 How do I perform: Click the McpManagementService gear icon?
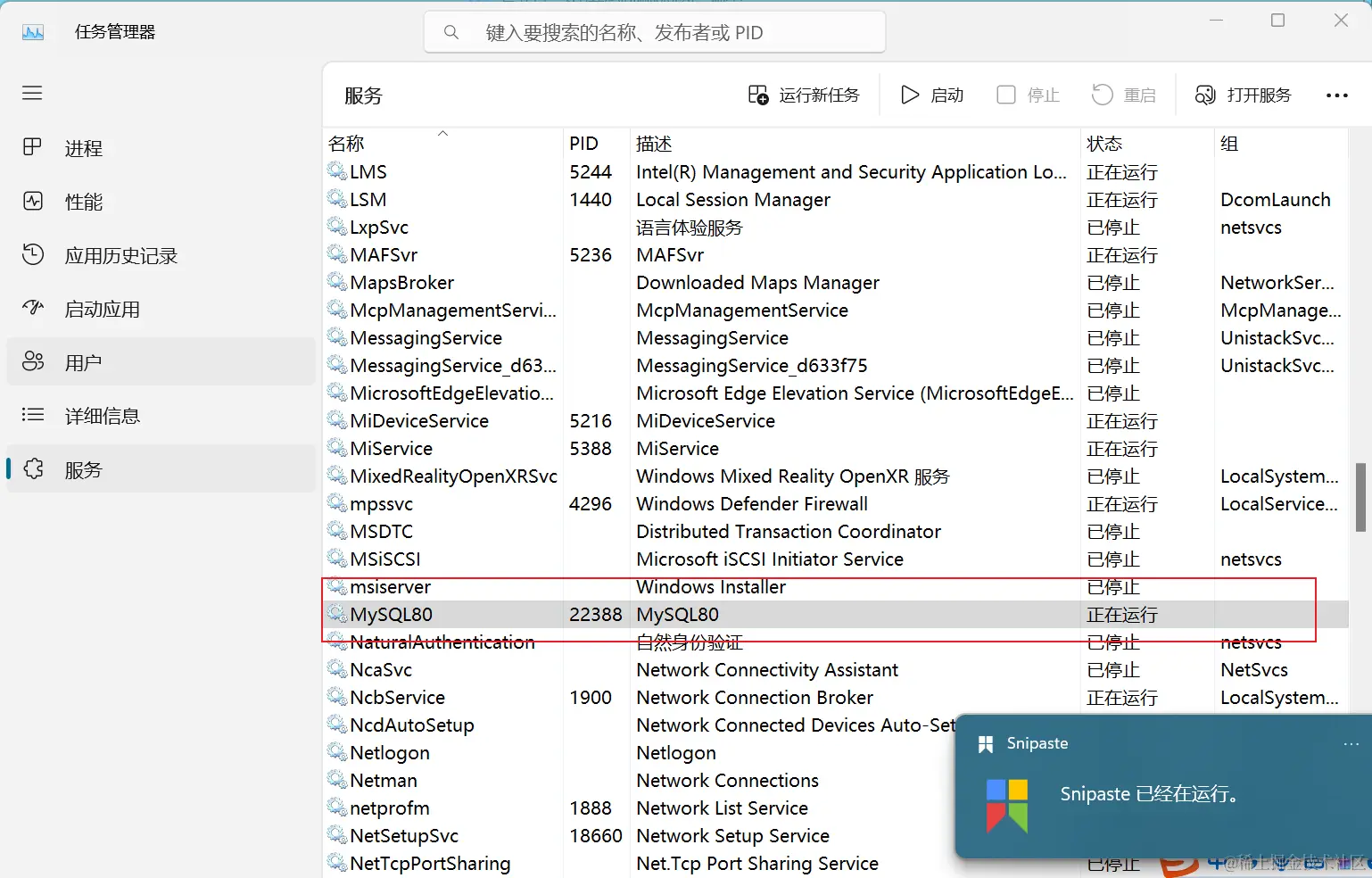coord(337,309)
